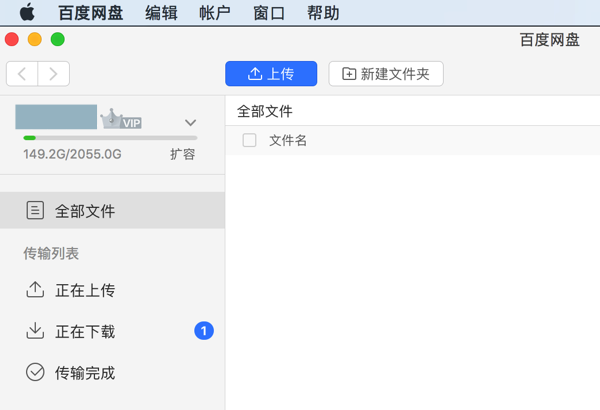600x410 pixels.
Task: Open the 帐户 menu
Action: coord(215,13)
